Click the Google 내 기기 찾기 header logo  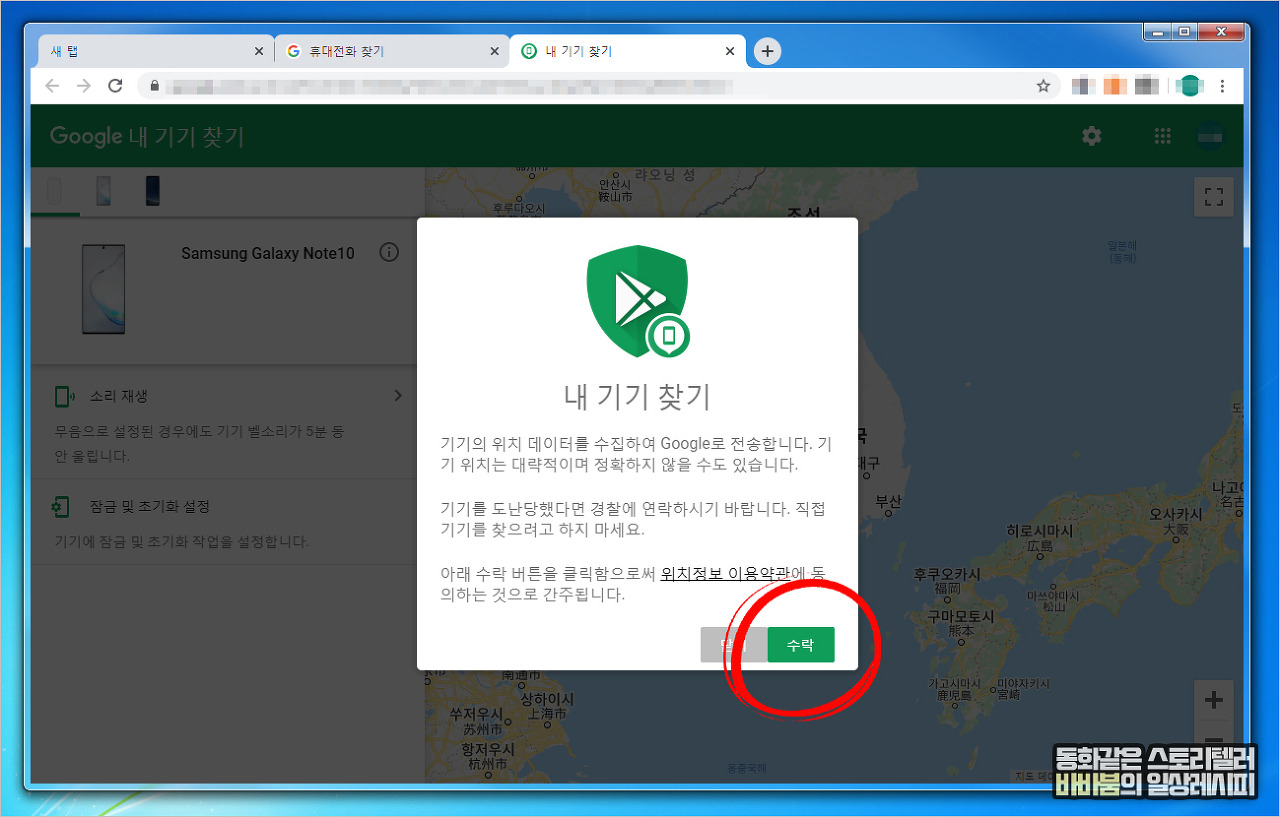tap(147, 137)
